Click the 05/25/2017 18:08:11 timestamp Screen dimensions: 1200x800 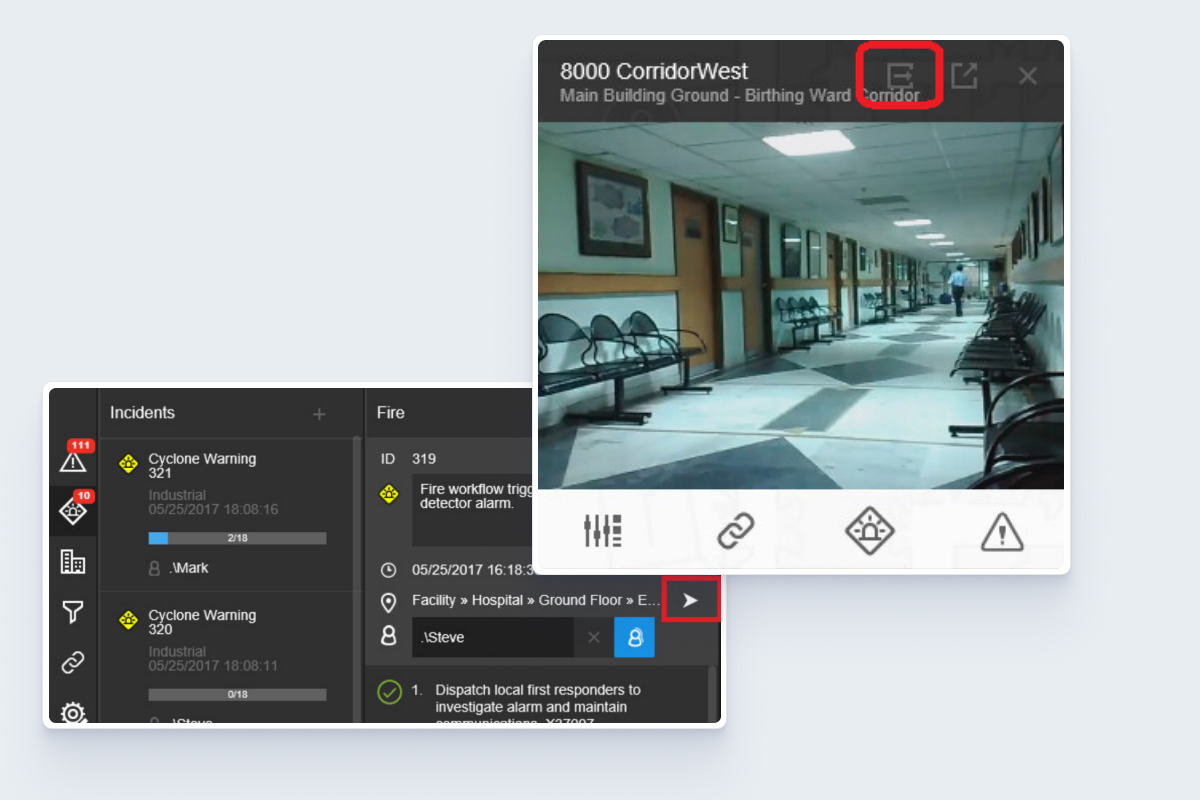[213, 665]
